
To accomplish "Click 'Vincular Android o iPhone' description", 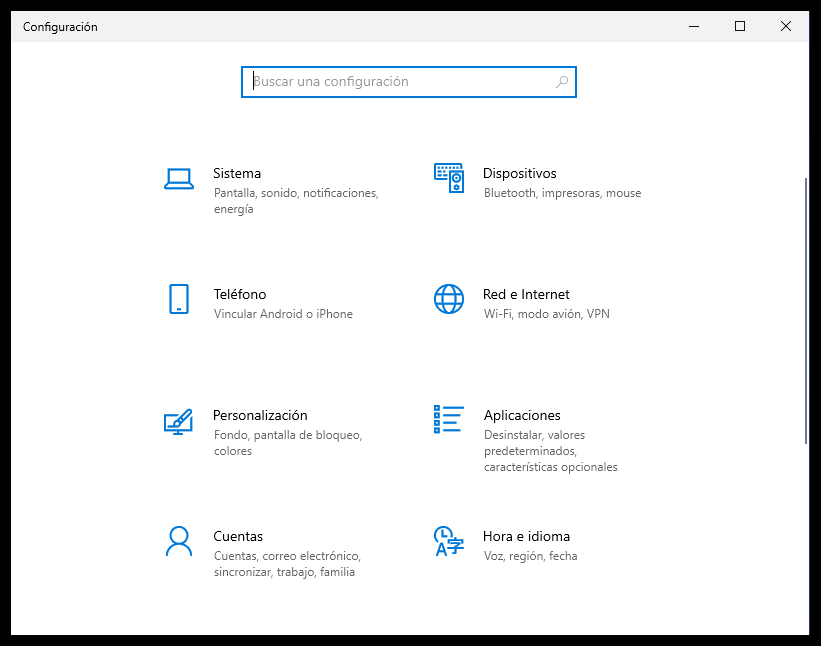I will point(283,314).
